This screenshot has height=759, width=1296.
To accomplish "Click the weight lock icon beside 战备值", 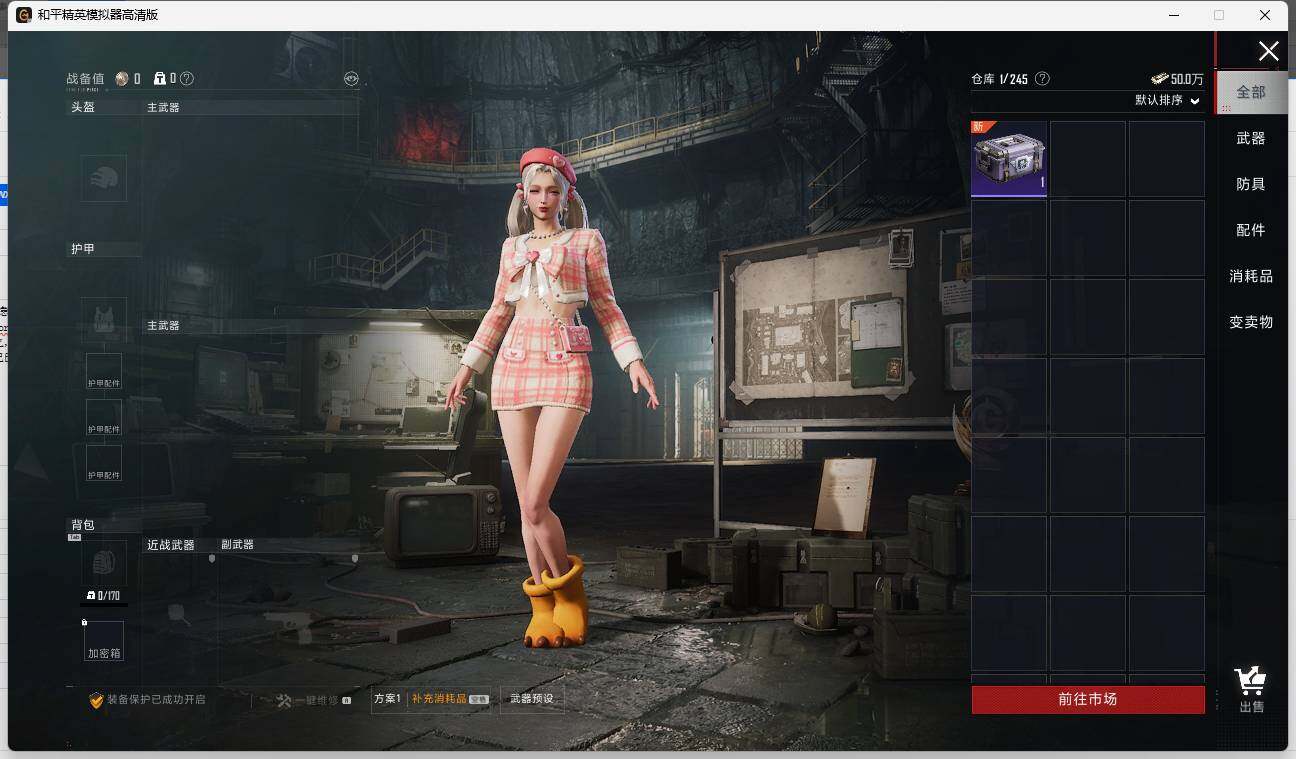I will (159, 79).
